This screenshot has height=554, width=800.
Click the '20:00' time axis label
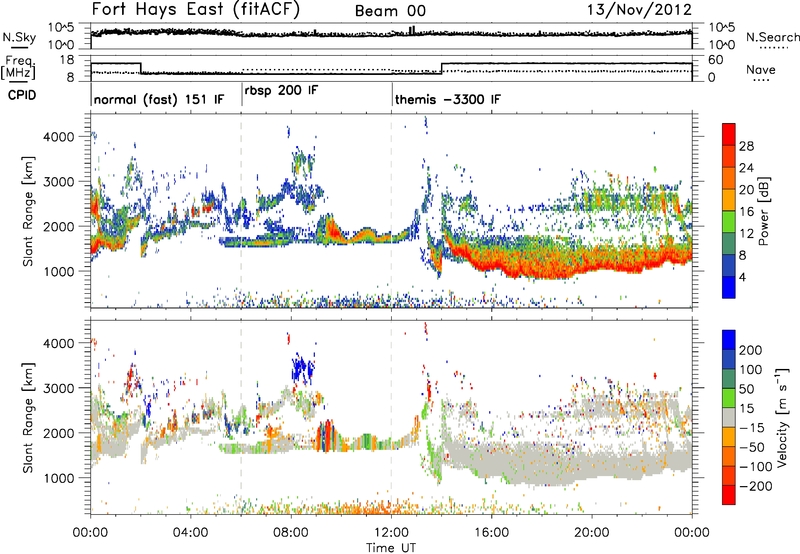click(x=591, y=533)
